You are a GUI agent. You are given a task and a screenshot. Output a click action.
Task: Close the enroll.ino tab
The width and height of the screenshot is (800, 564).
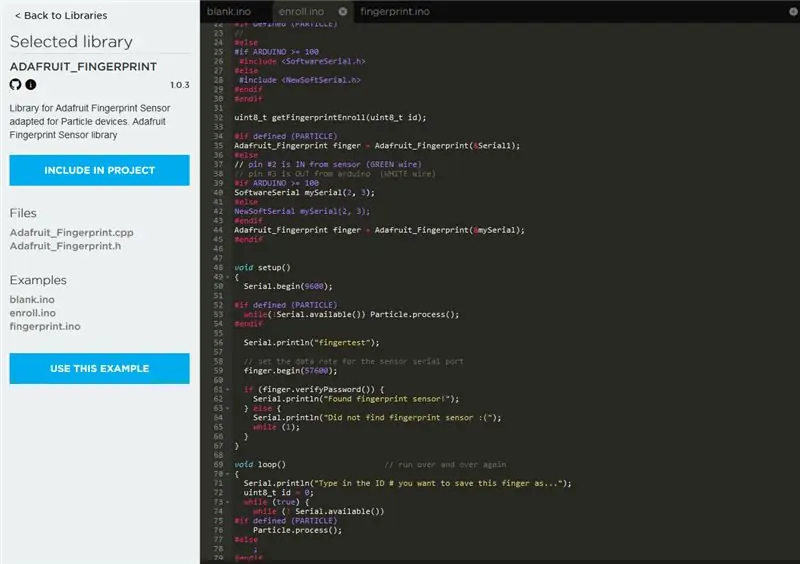pos(343,11)
